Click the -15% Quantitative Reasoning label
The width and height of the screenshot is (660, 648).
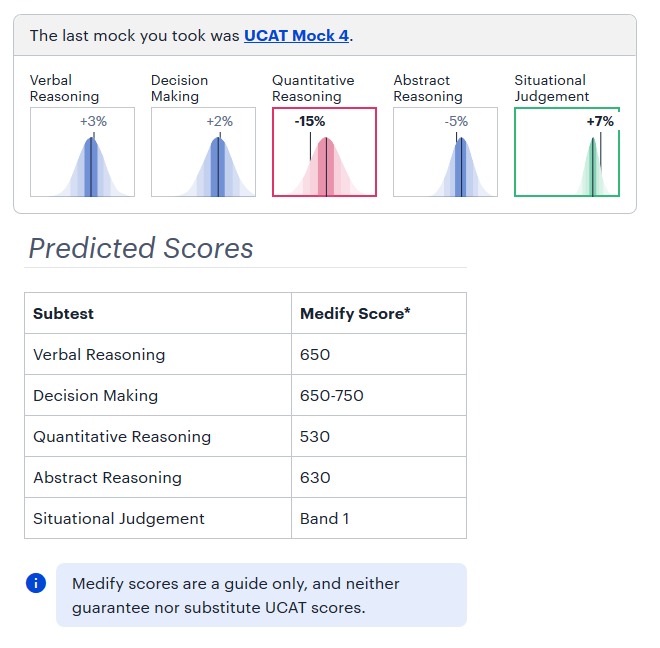click(x=310, y=121)
